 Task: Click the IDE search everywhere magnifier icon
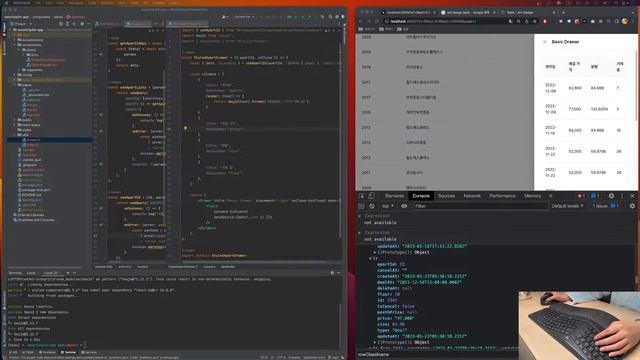point(330,17)
